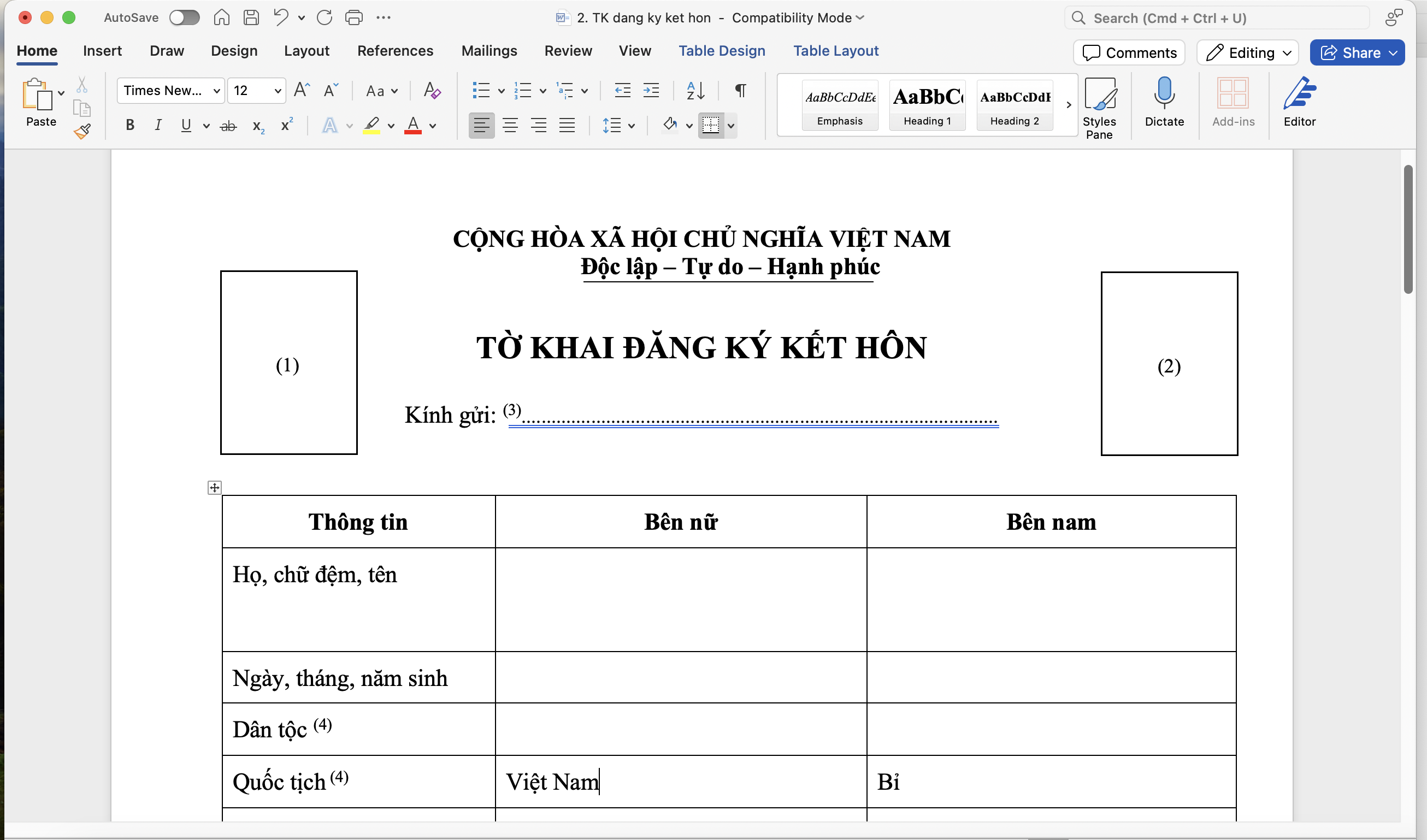
Task: Click the table move handle above the table
Action: (x=215, y=487)
